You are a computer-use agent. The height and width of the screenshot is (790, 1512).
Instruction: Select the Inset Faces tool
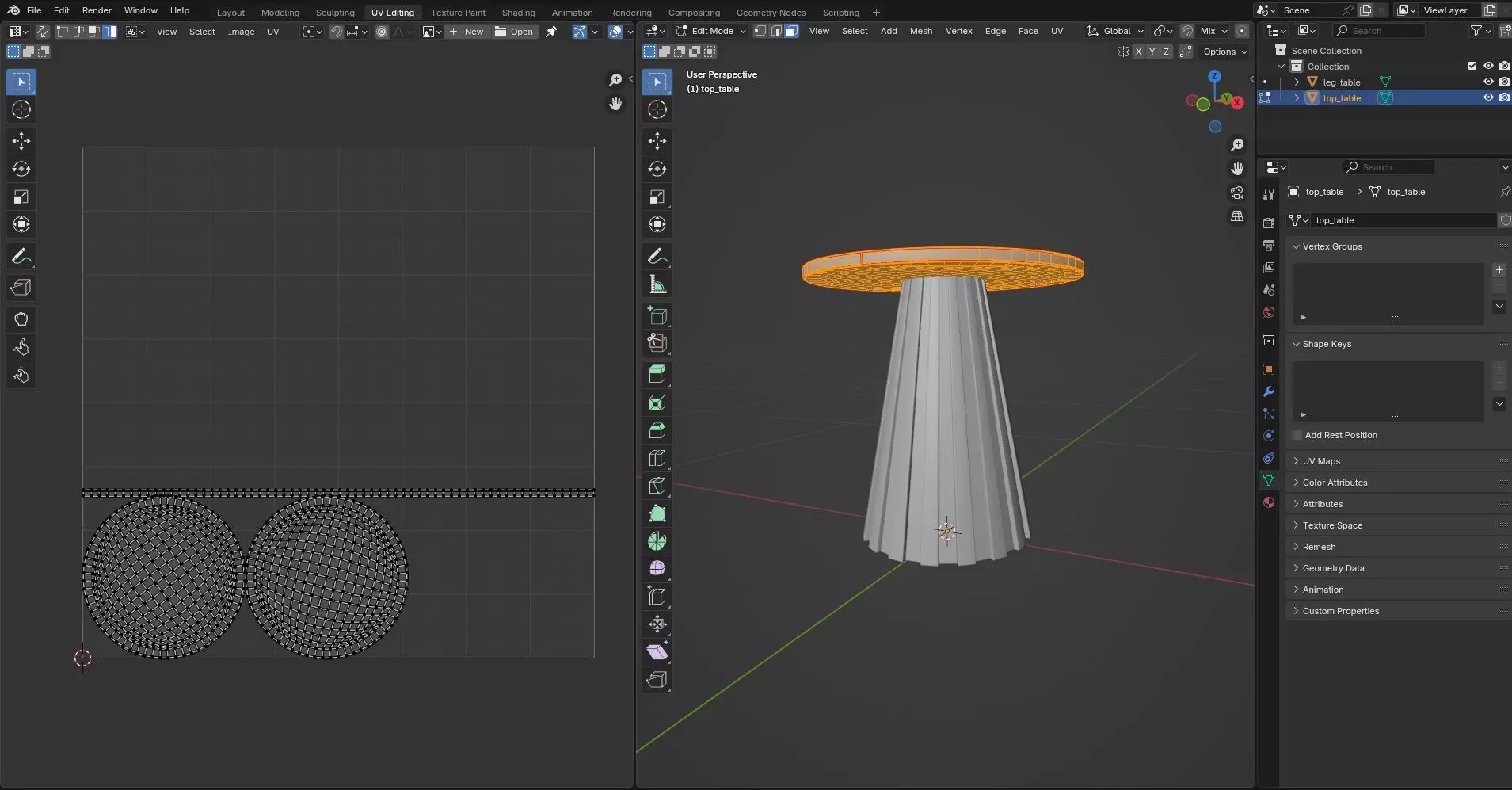[657, 403]
